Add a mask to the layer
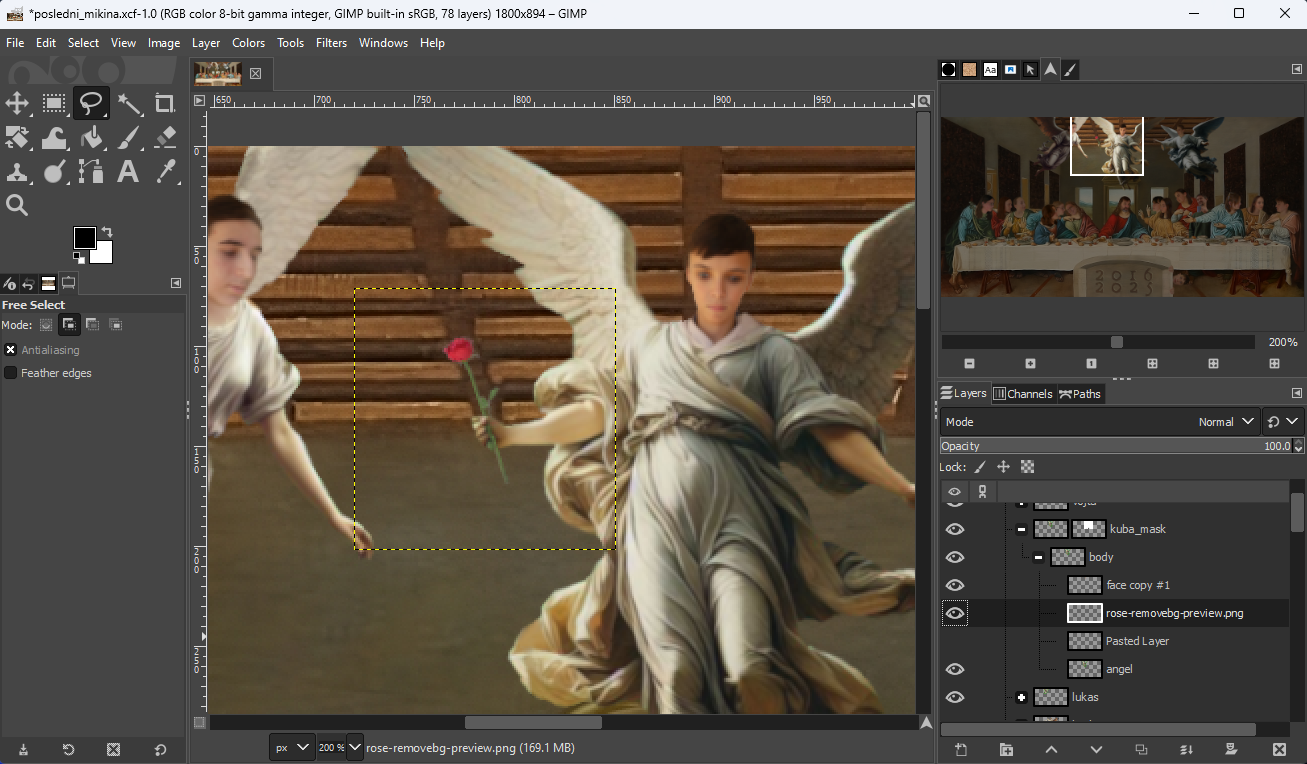 tap(1232, 749)
